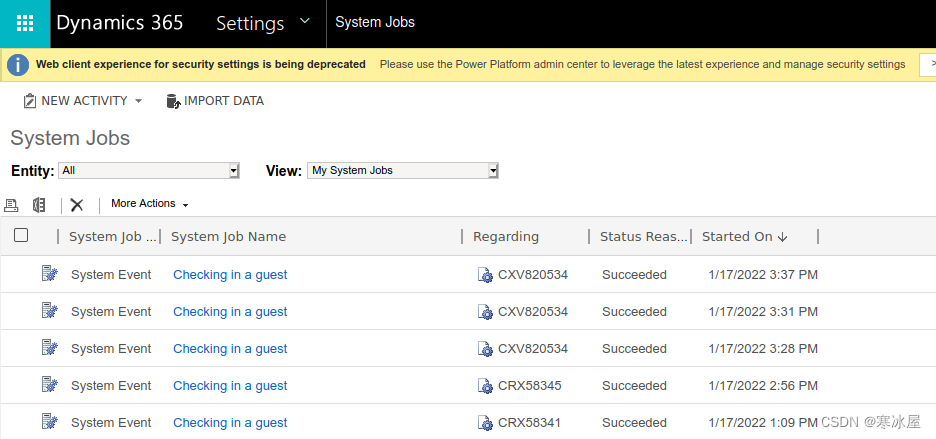Click system job icon in 2:56 PM row

(50, 385)
